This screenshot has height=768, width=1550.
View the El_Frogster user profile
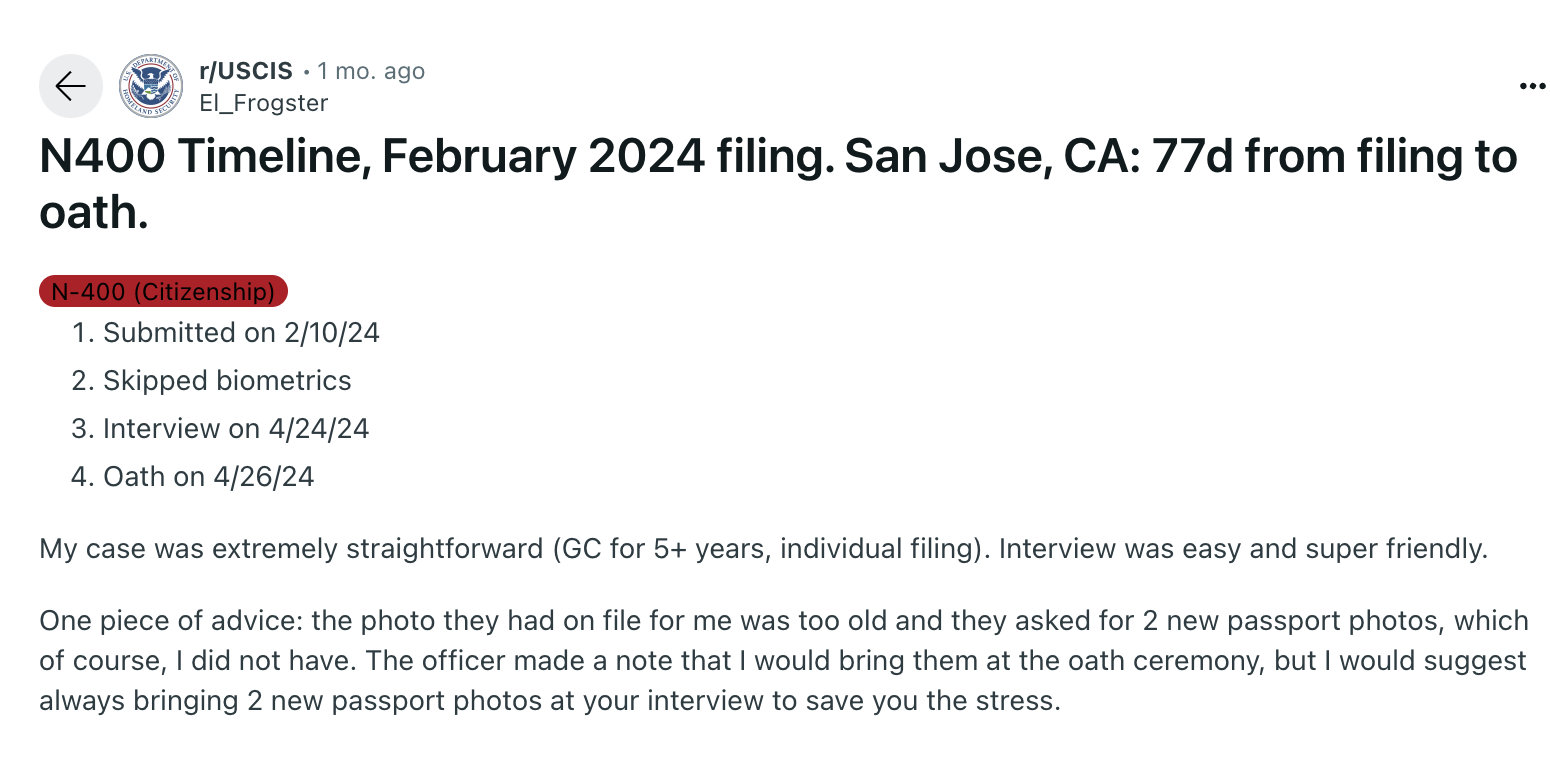click(263, 103)
